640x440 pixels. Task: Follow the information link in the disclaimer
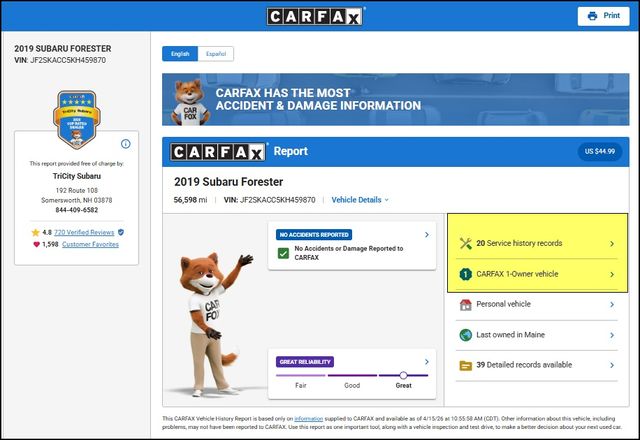[x=309, y=419]
